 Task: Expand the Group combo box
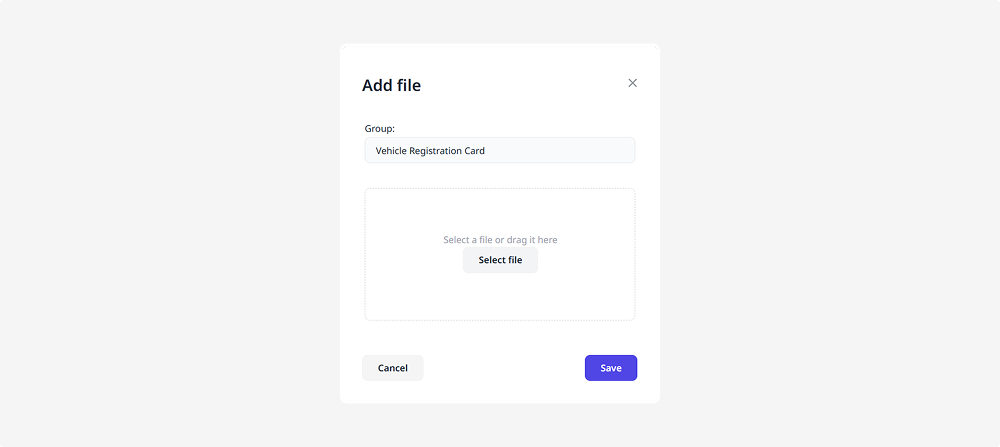click(499, 151)
